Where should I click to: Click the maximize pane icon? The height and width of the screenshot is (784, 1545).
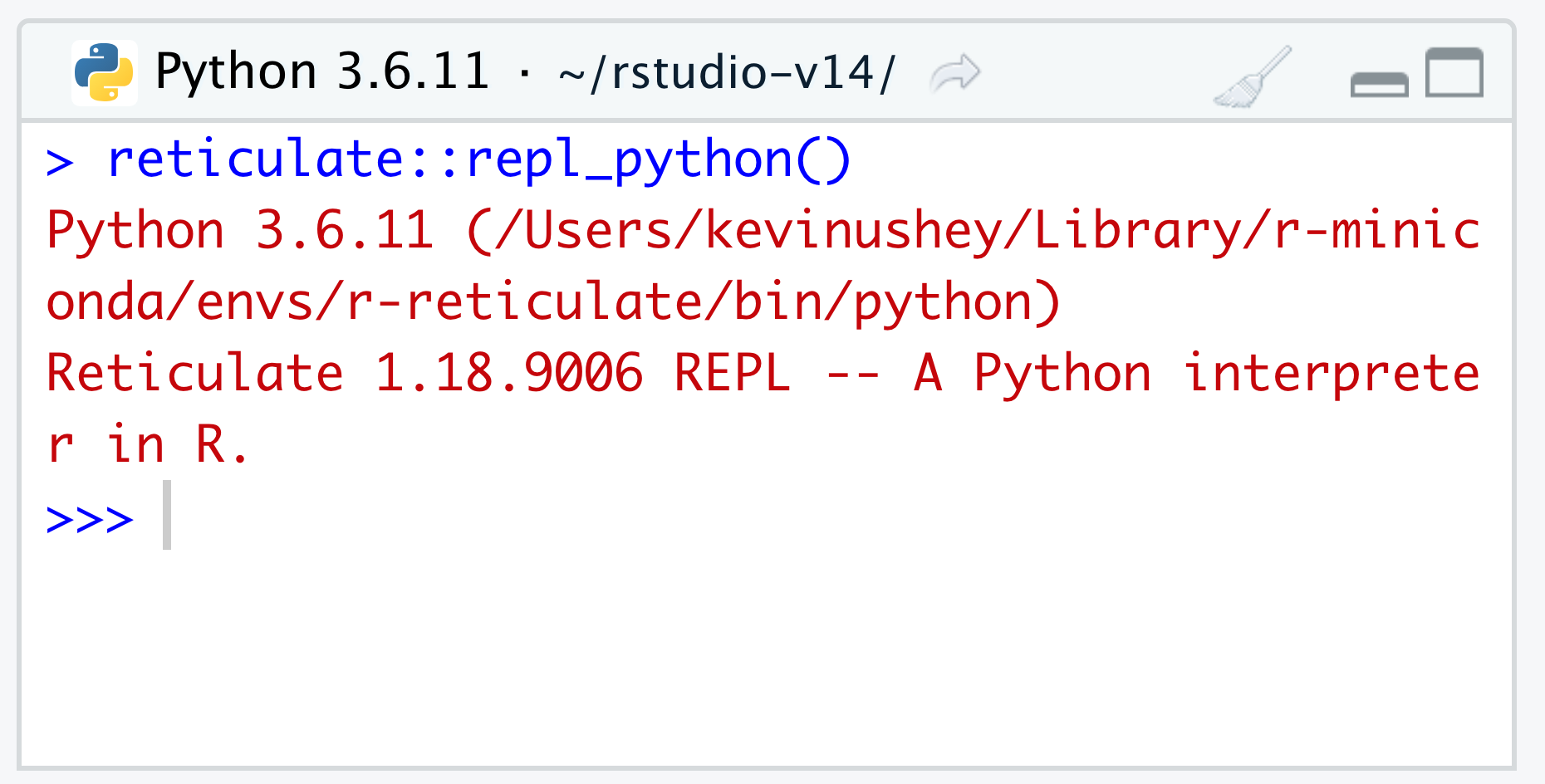(x=1454, y=72)
